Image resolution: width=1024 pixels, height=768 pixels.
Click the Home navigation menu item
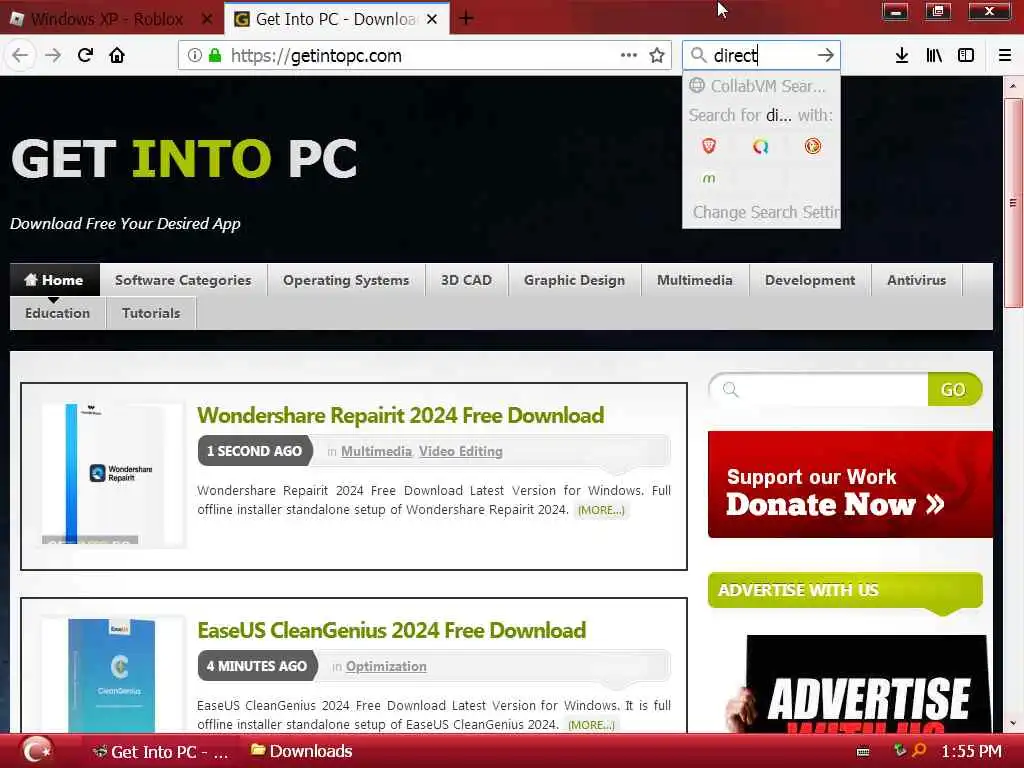click(55, 280)
